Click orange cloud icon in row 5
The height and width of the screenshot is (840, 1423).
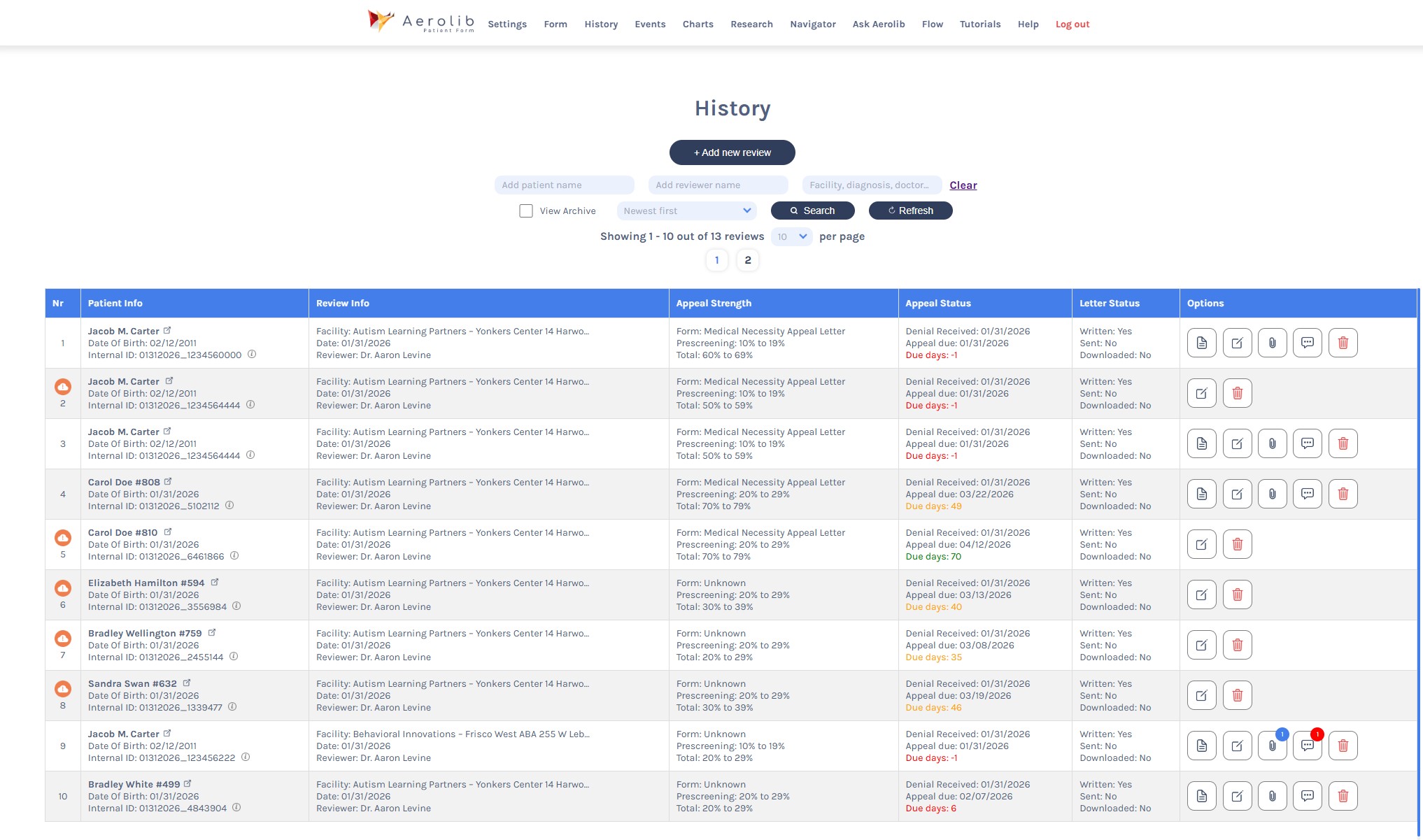[63, 538]
